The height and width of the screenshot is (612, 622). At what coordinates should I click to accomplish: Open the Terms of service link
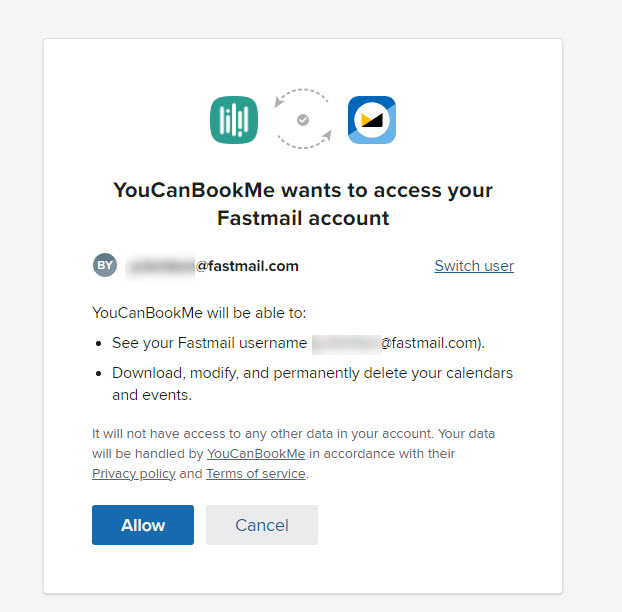point(256,474)
